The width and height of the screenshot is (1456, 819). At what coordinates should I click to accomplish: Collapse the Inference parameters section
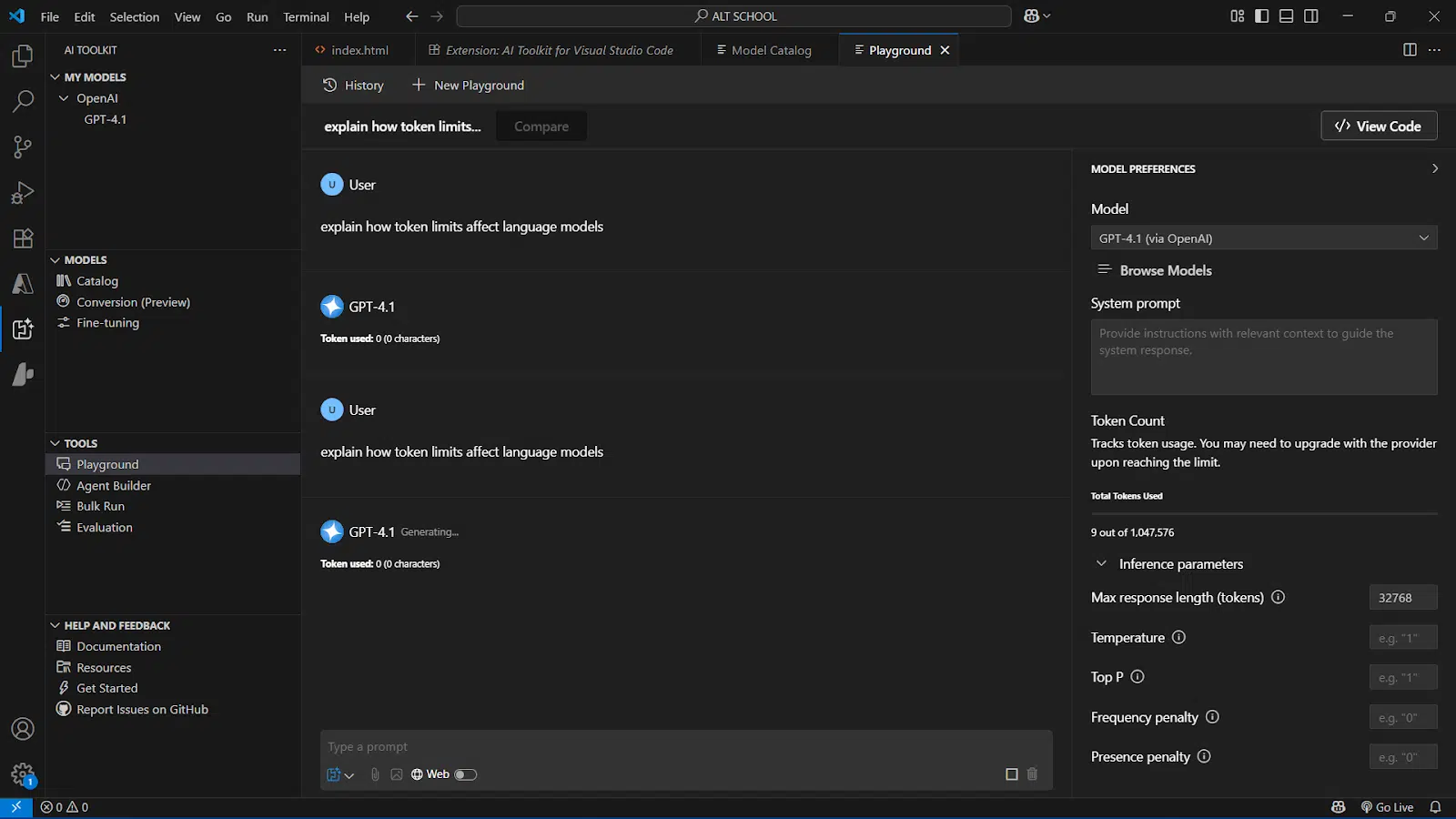click(x=1101, y=563)
